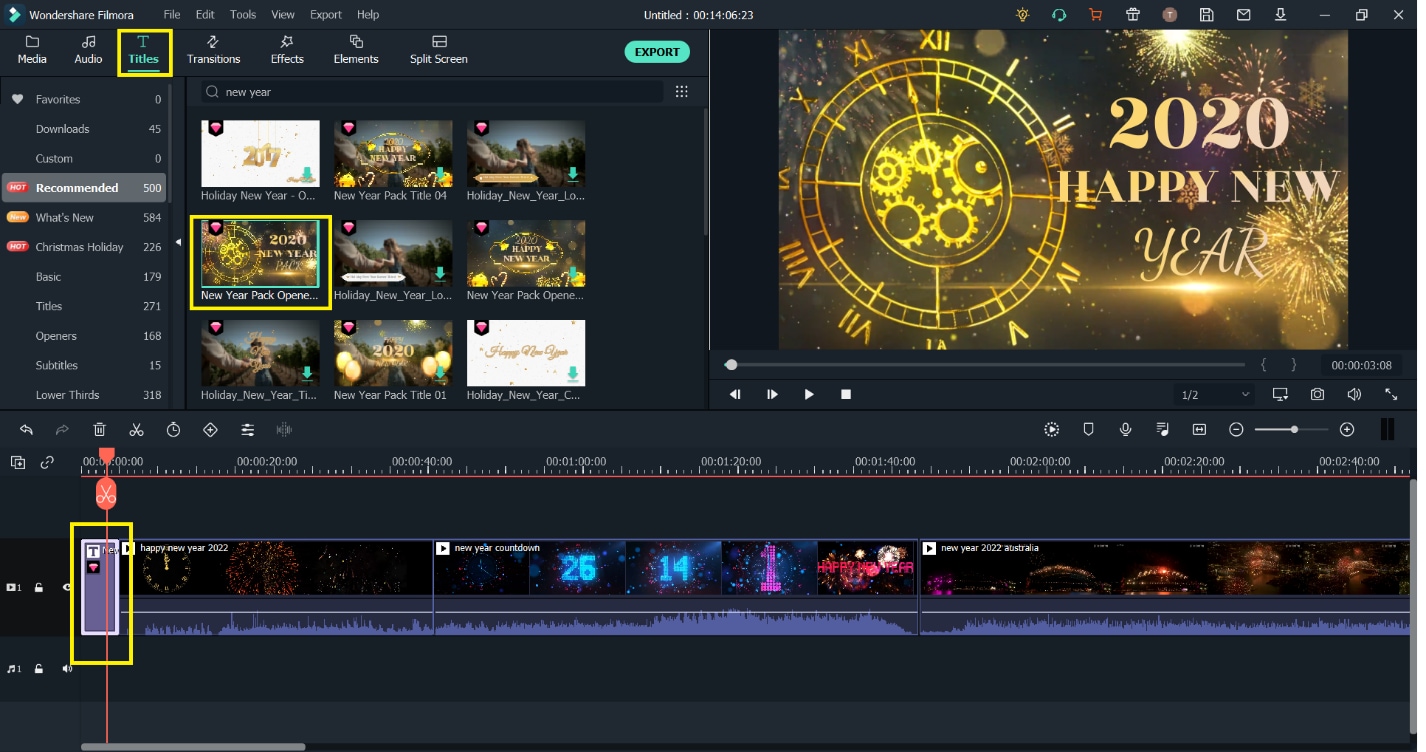Open the Media tab
This screenshot has height=752, width=1426.
pyautogui.click(x=32, y=50)
